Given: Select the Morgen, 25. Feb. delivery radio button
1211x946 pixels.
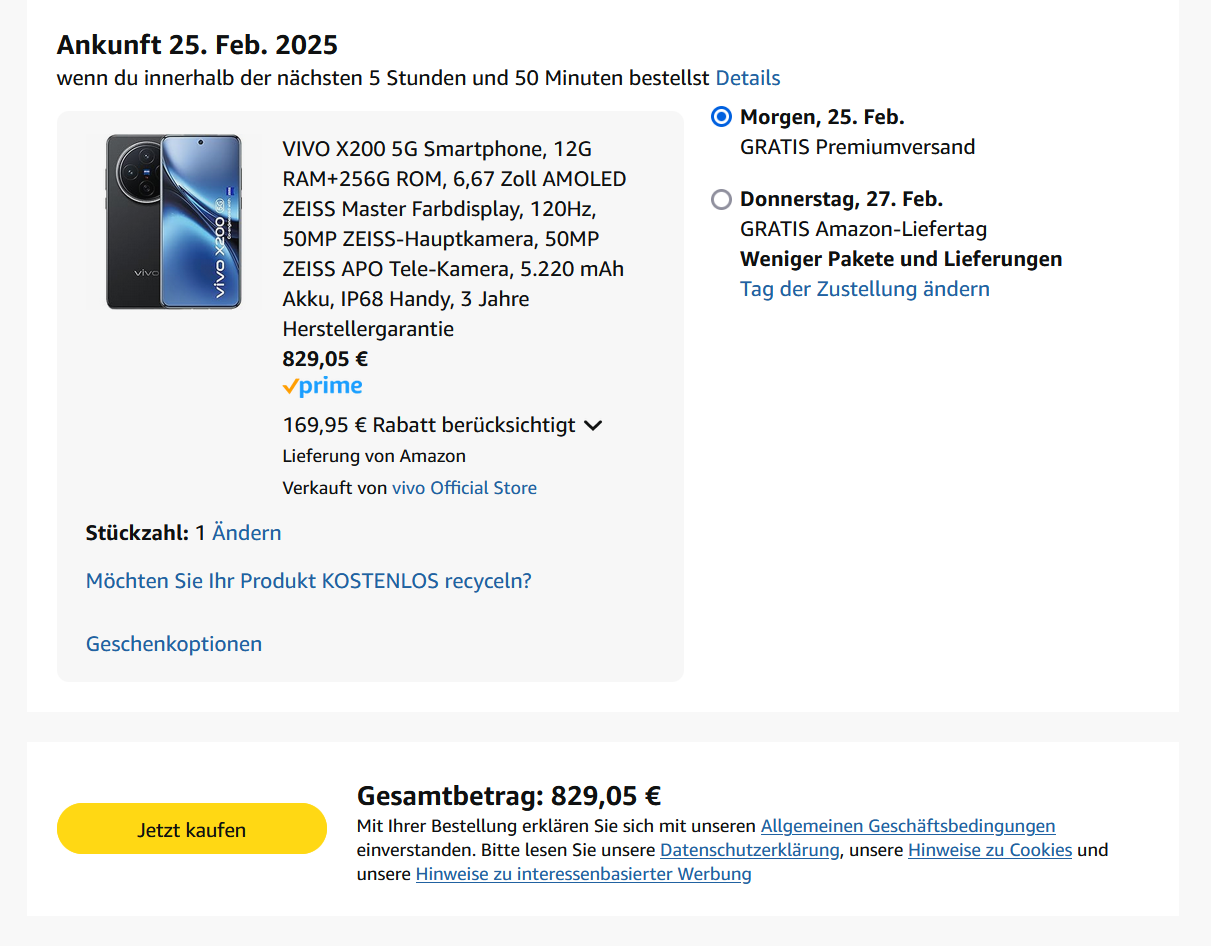Looking at the screenshot, I should (721, 117).
